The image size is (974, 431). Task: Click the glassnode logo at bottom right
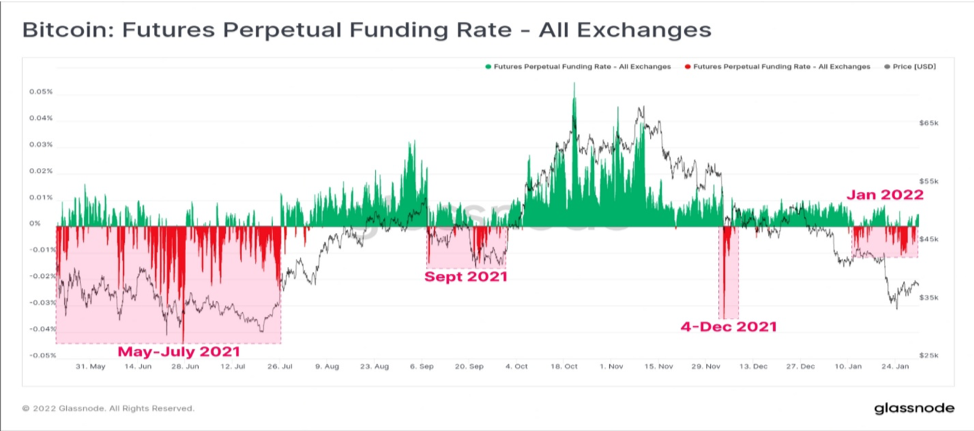[x=914, y=409]
